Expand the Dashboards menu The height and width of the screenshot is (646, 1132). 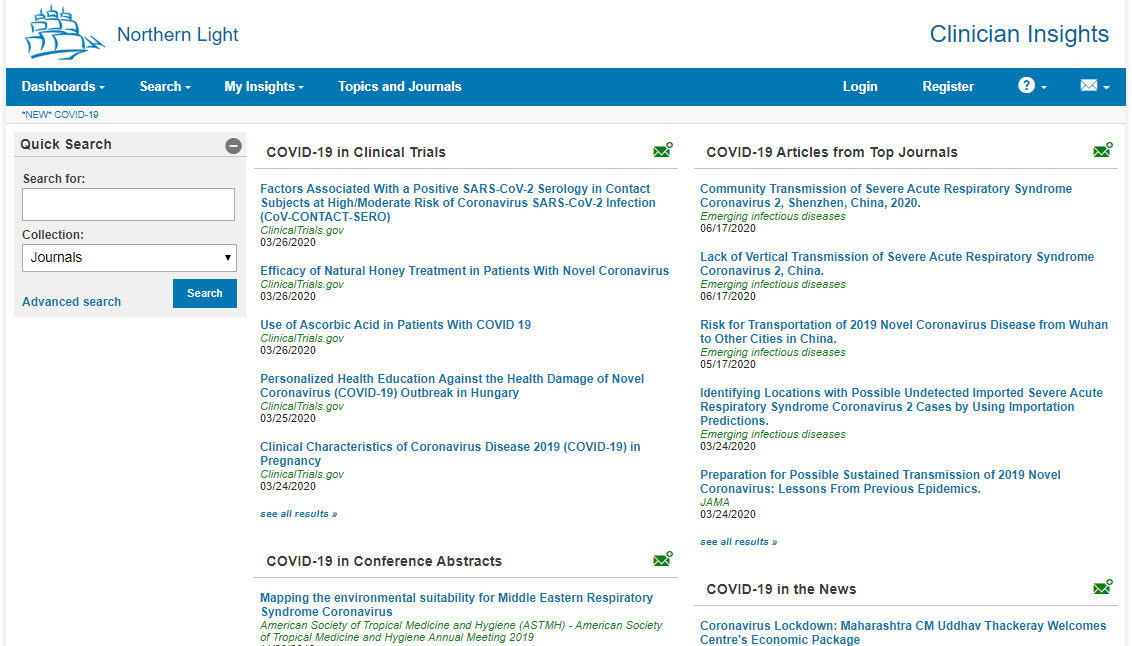pos(63,87)
